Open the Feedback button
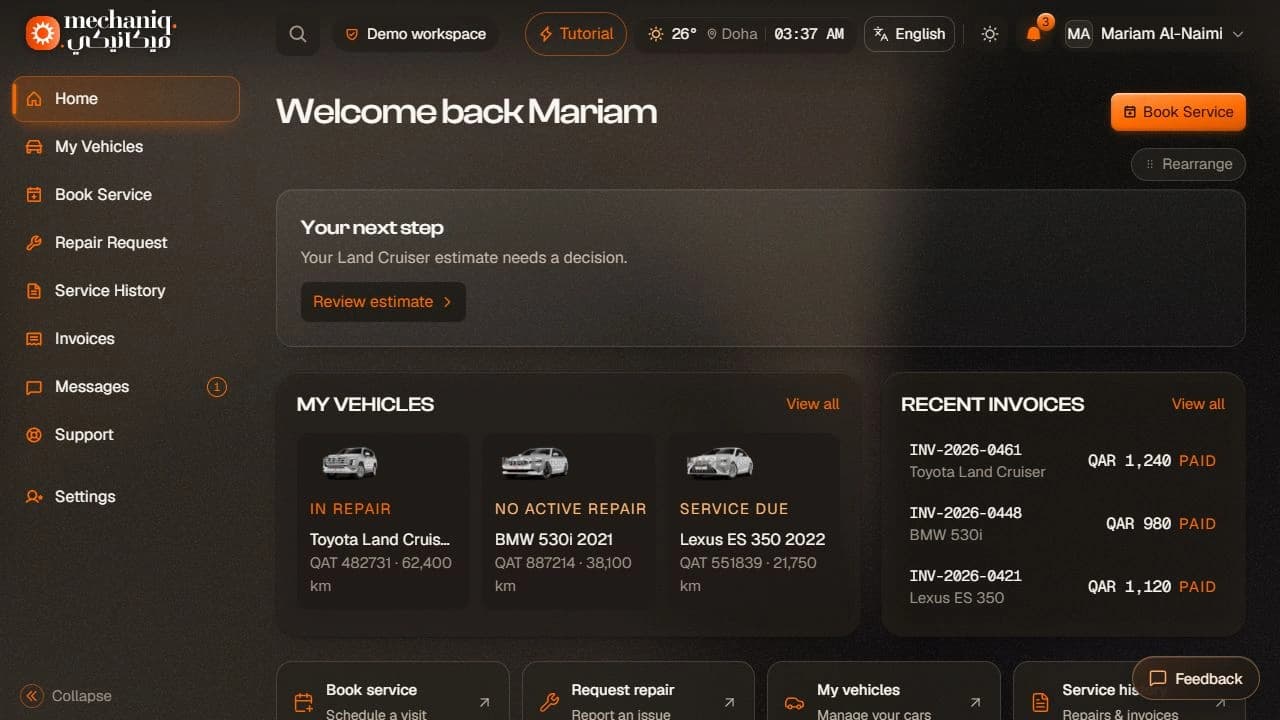The width and height of the screenshot is (1280, 720). coord(1195,679)
